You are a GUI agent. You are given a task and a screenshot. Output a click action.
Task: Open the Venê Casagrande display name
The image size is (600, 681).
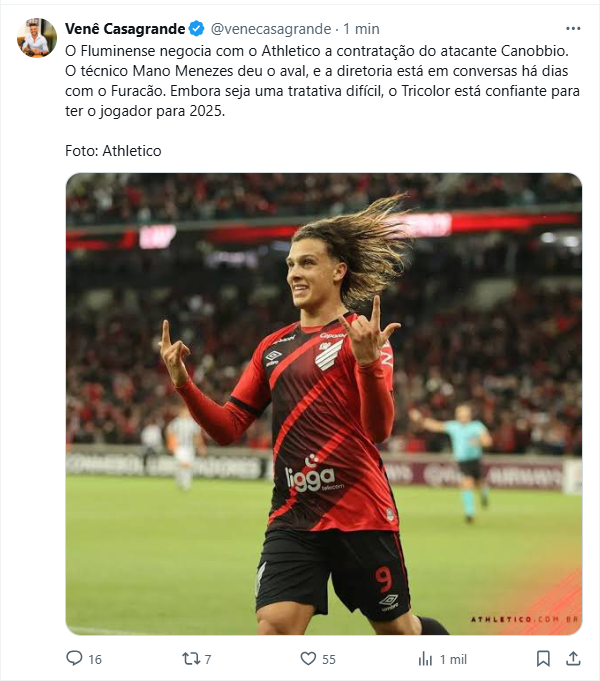[x=125, y=29]
